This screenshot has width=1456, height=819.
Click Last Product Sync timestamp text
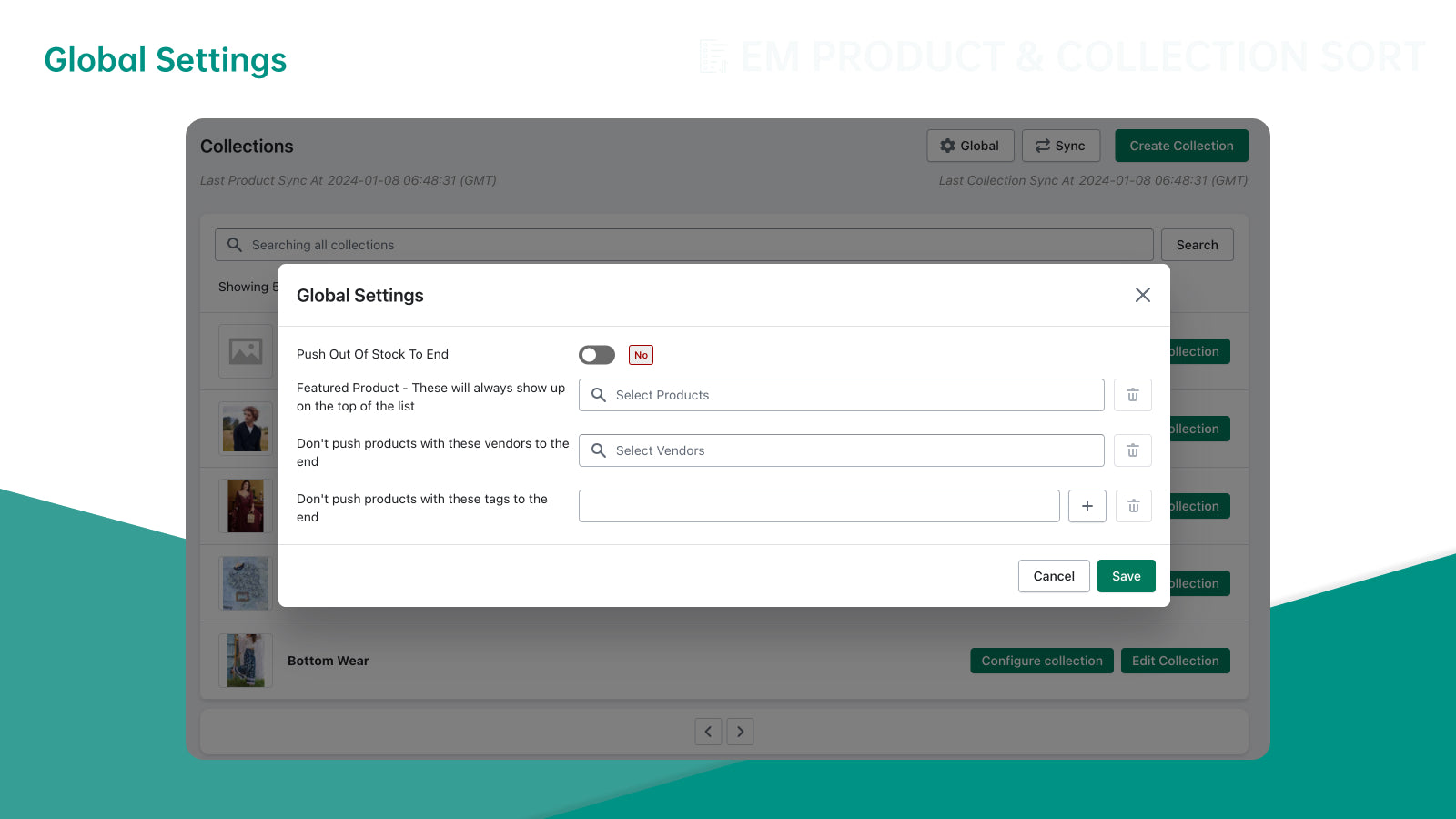(x=349, y=180)
